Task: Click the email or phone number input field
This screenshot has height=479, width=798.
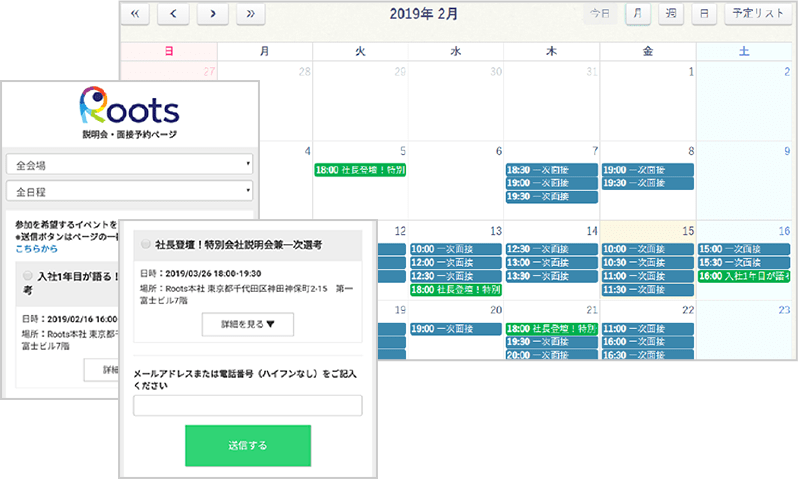Action: [247, 405]
